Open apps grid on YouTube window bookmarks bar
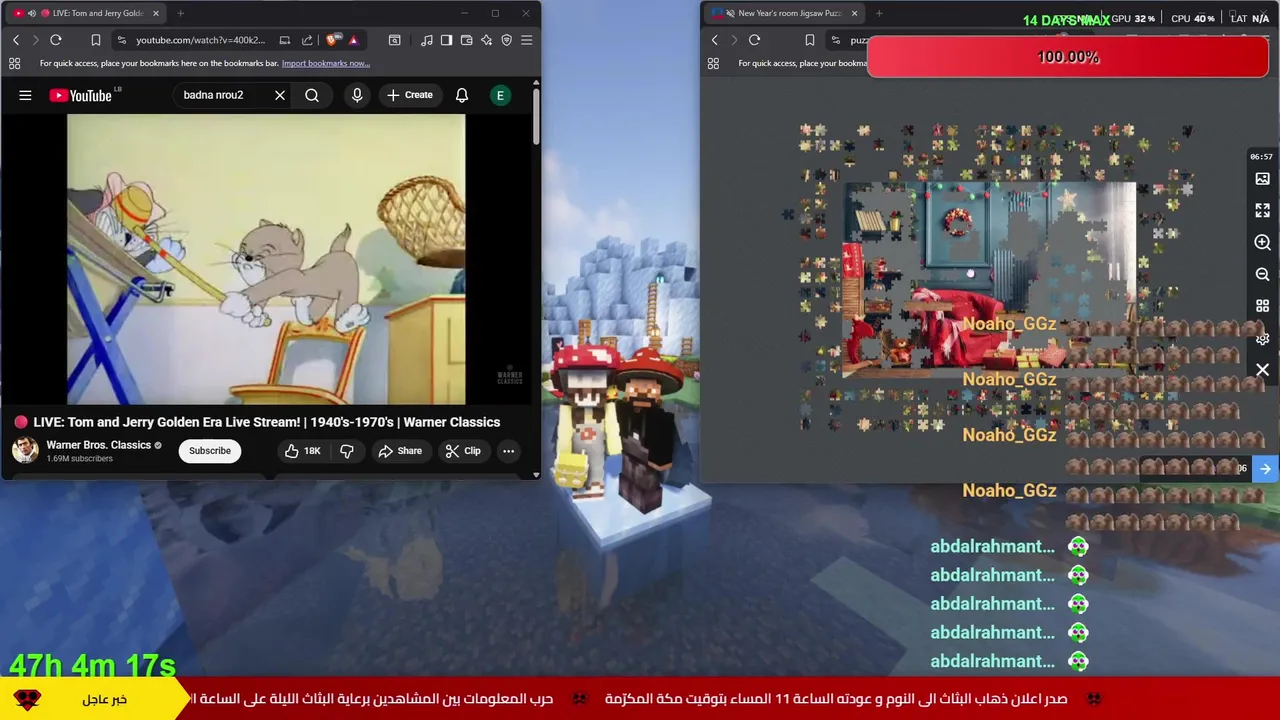This screenshot has height=720, width=1280. pos(14,63)
